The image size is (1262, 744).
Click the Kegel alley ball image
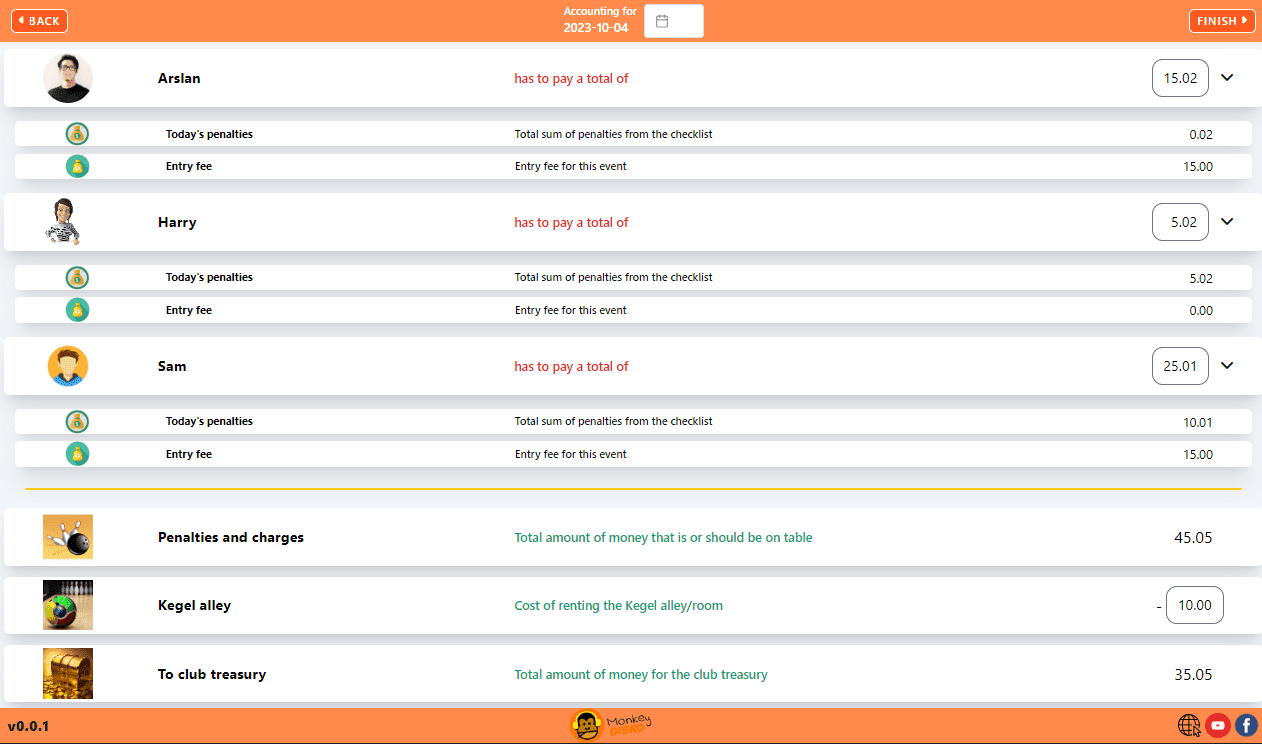point(68,605)
